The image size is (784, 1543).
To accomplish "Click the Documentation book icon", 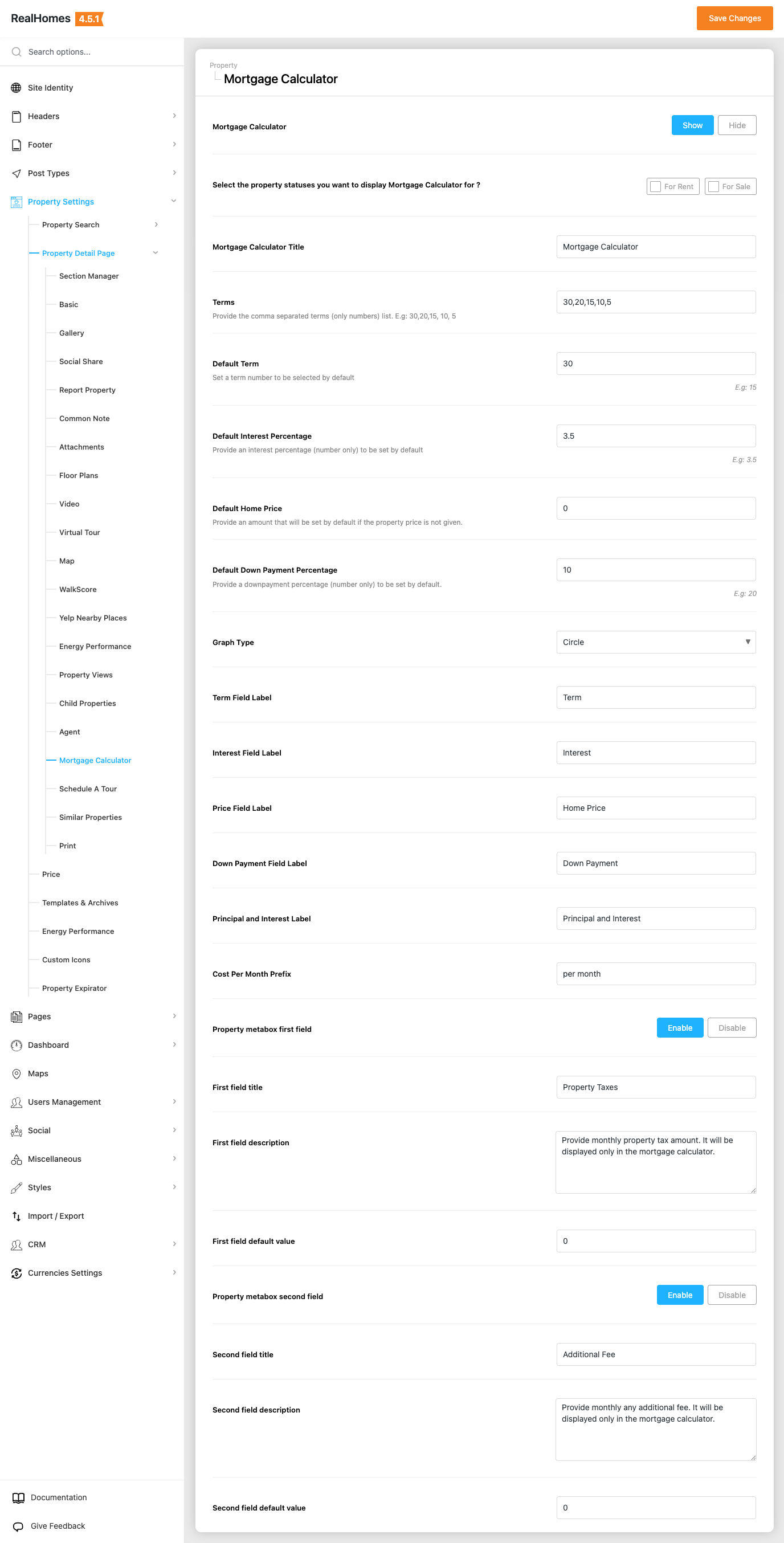I will pyautogui.click(x=19, y=1497).
